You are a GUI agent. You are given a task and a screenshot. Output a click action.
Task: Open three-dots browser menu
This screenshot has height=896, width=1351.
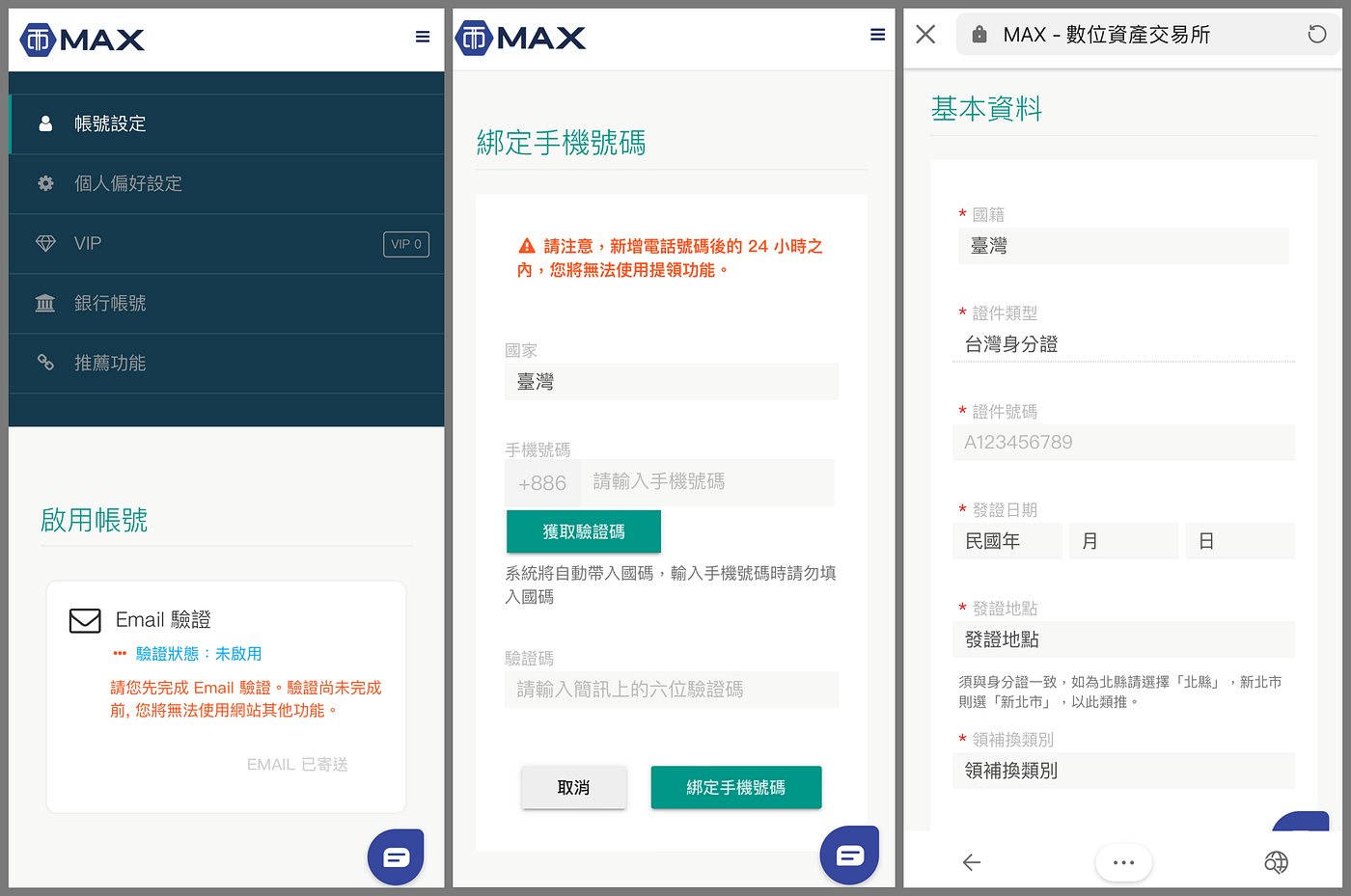coord(1124,862)
